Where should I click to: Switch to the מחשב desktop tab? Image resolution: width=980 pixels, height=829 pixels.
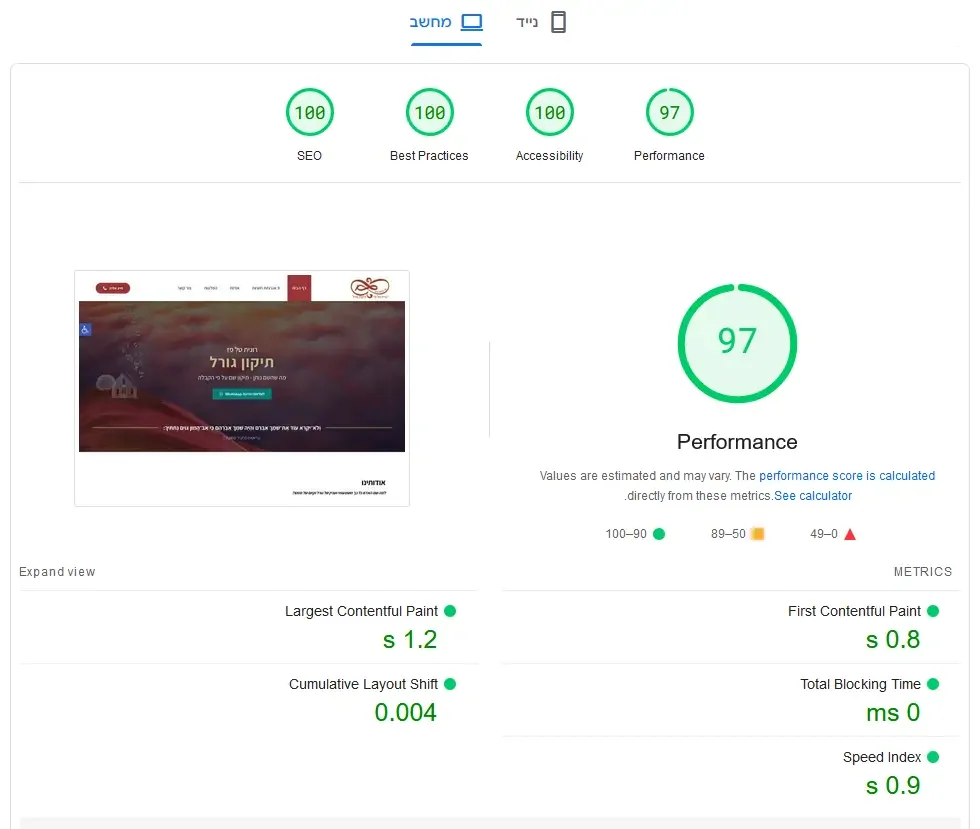pyautogui.click(x=446, y=23)
